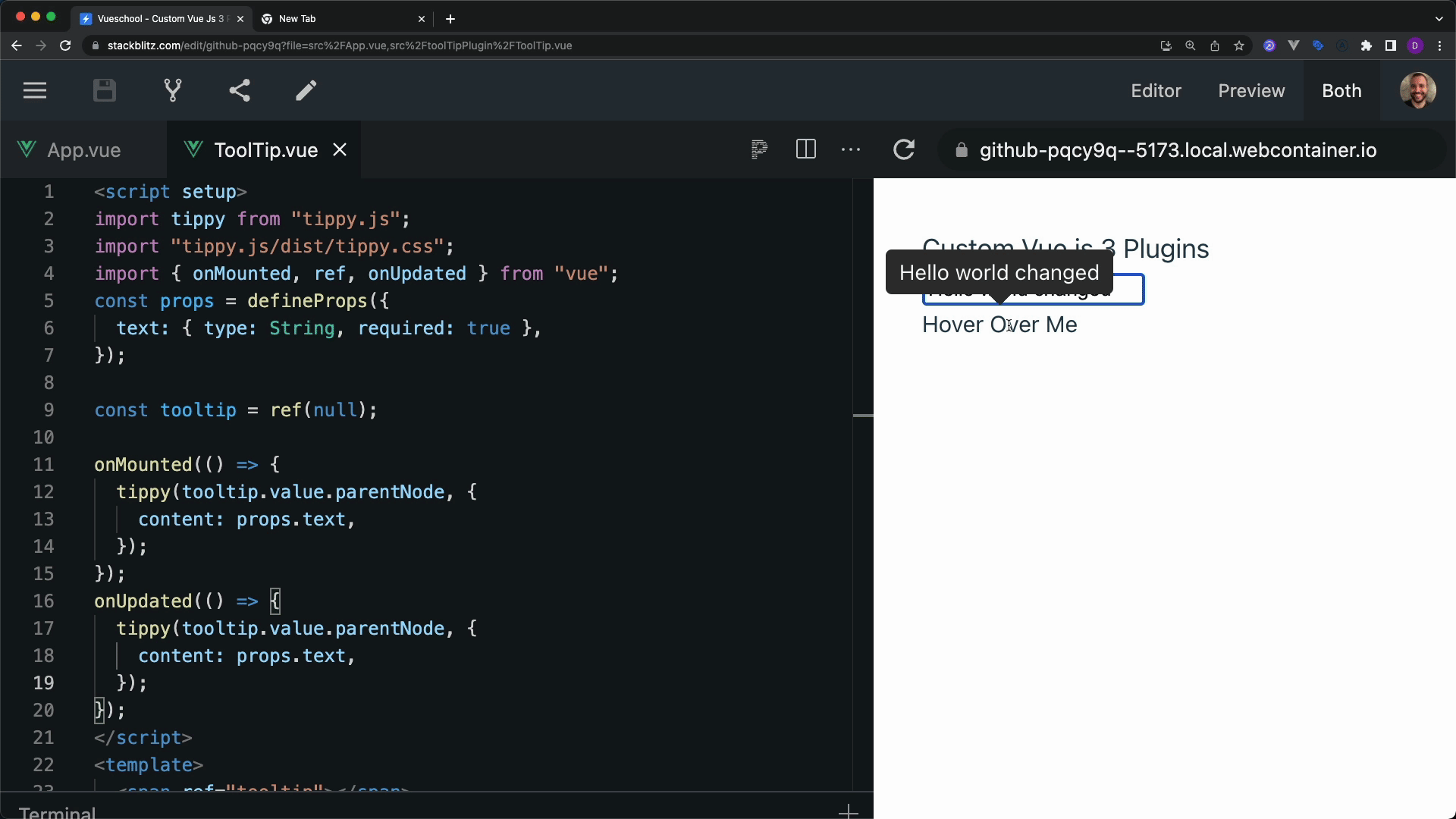Open the Terminal panel
The height and width of the screenshot is (819, 1456).
(58, 812)
